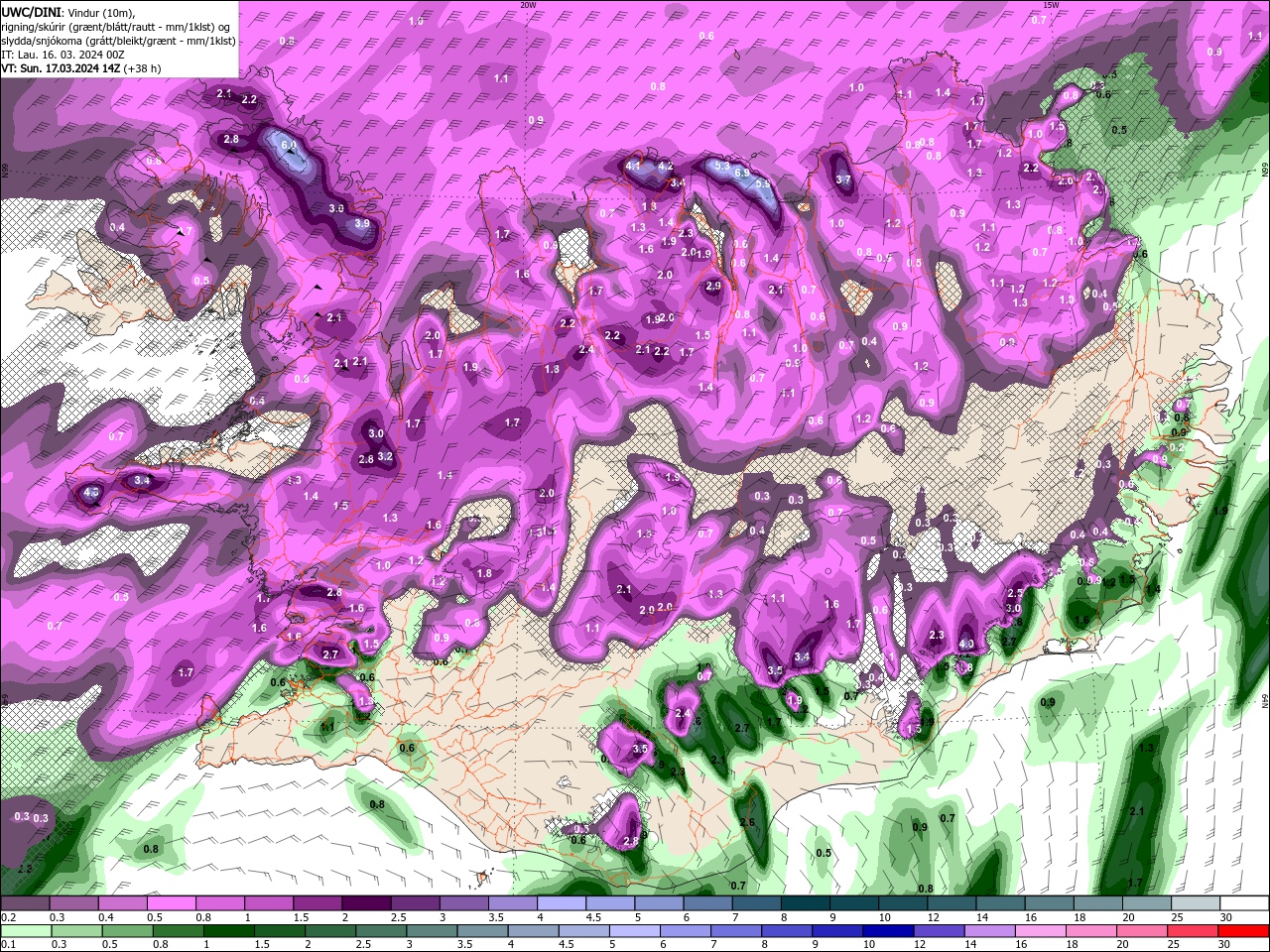The image size is (1270, 952).
Task: Click the 3.7 value on the map
Action: (843, 179)
